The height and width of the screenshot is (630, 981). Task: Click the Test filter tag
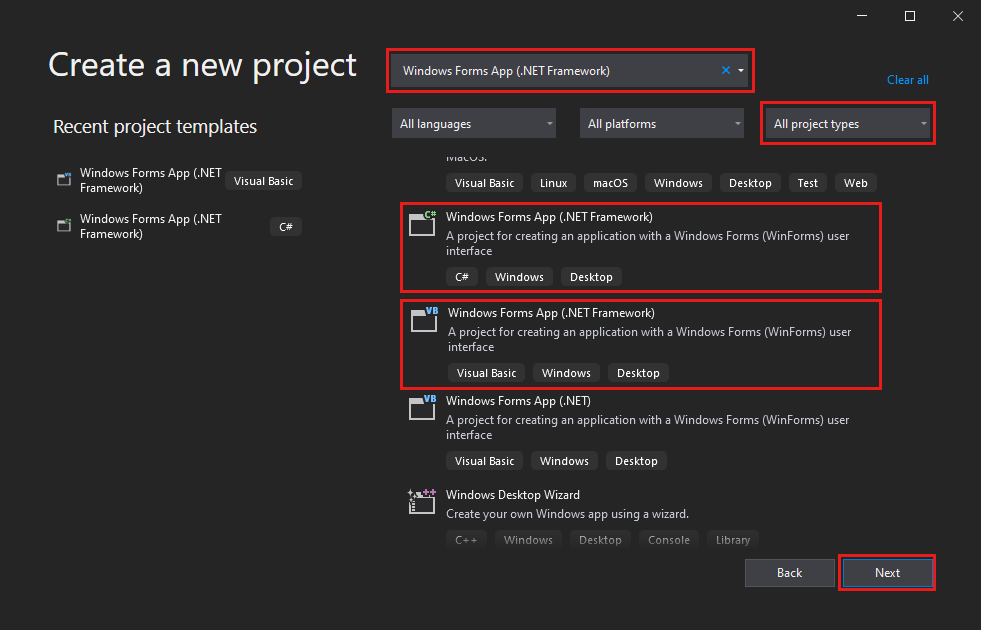pyautogui.click(x=807, y=182)
